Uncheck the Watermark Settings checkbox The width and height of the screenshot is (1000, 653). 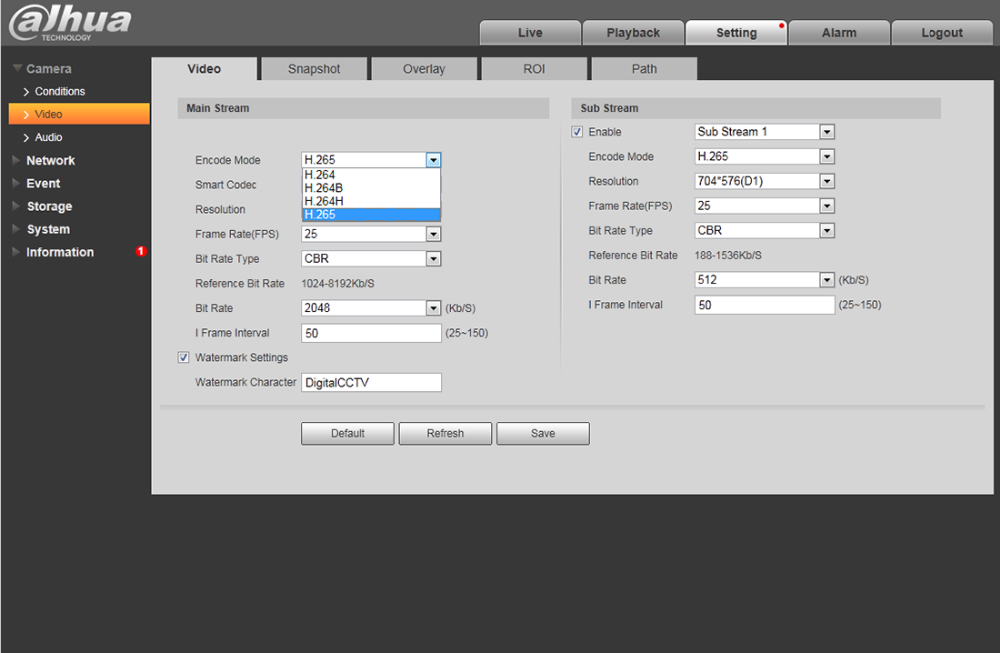pyautogui.click(x=184, y=358)
